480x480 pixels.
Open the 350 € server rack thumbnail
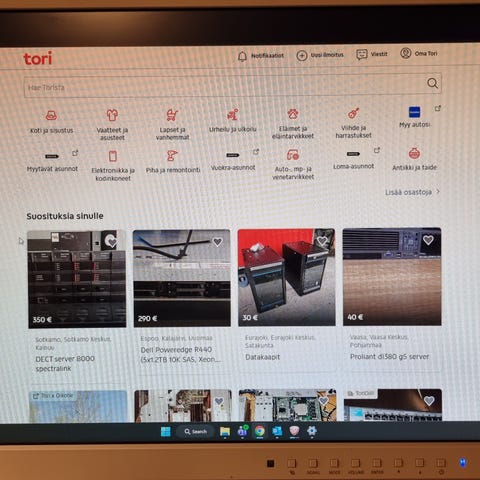[x=77, y=279]
